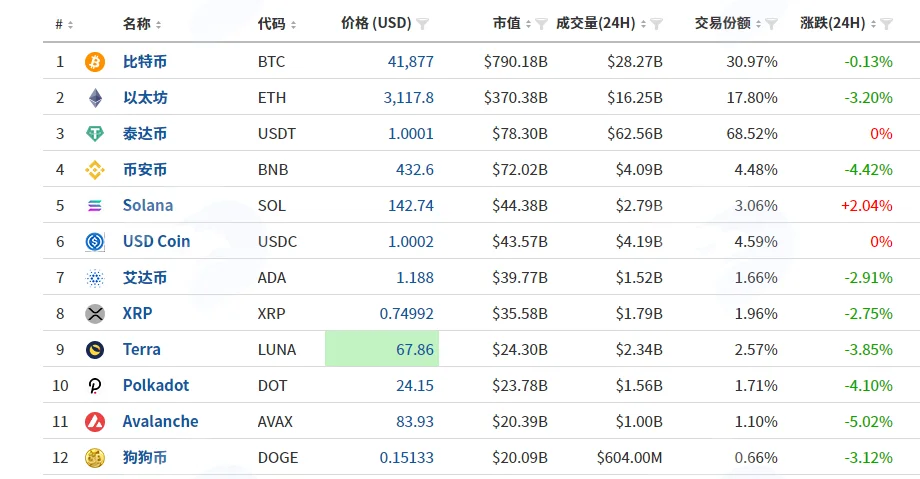This screenshot has width=920, height=479.
Task: Click the Tether green logo icon
Action: [95, 134]
